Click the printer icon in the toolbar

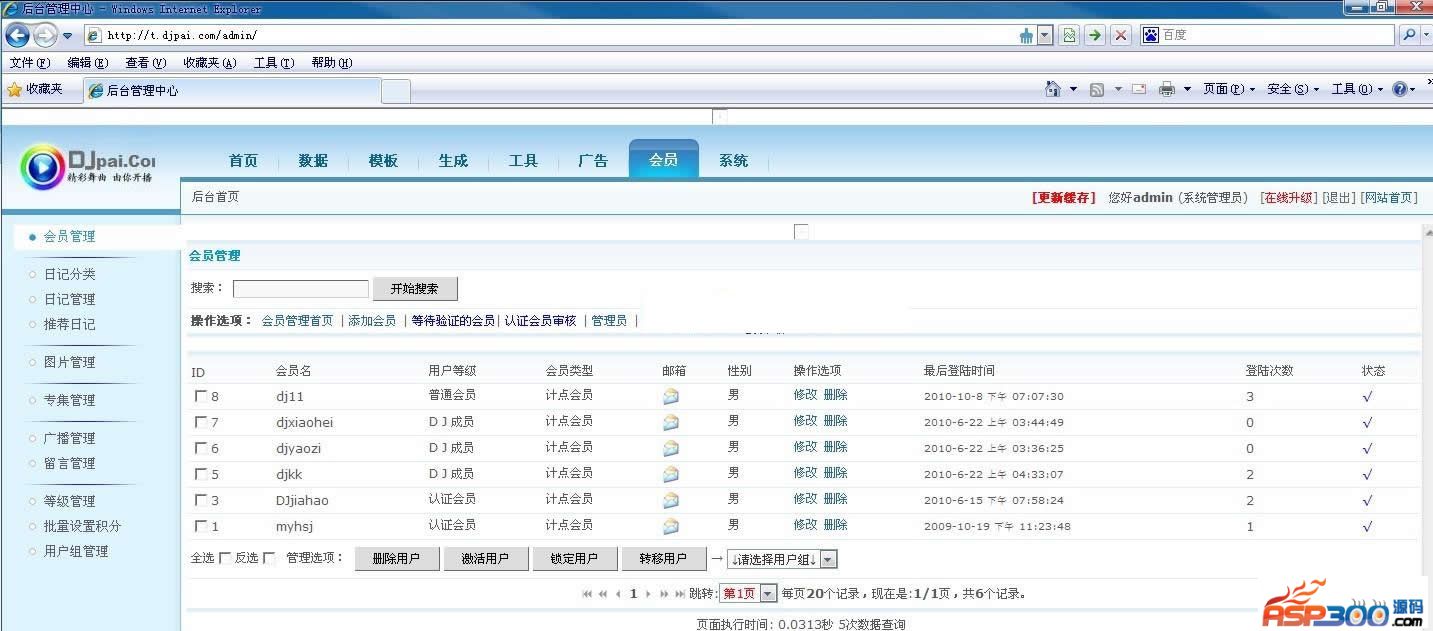tap(1166, 89)
